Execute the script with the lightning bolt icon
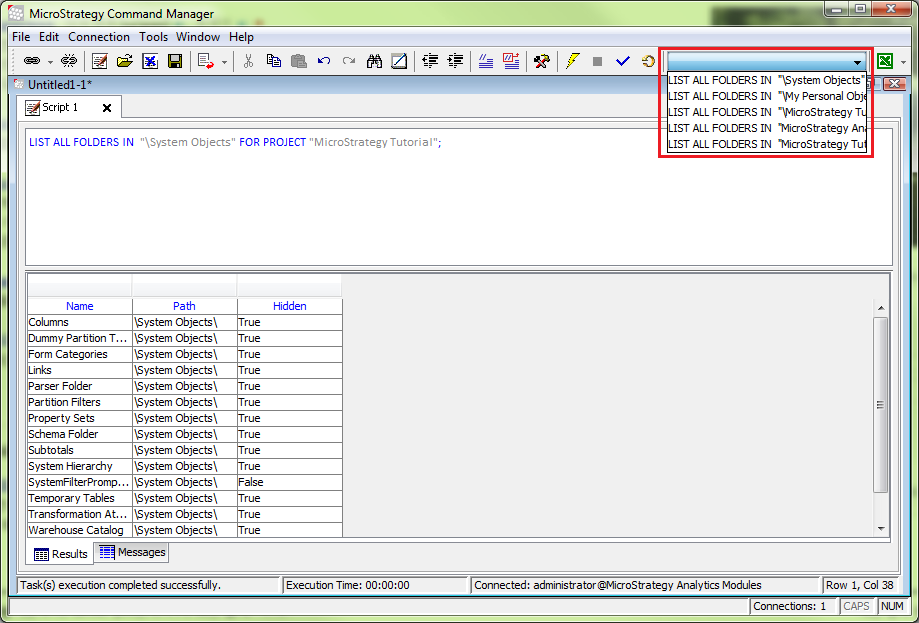This screenshot has height=623, width=919. 572,60
